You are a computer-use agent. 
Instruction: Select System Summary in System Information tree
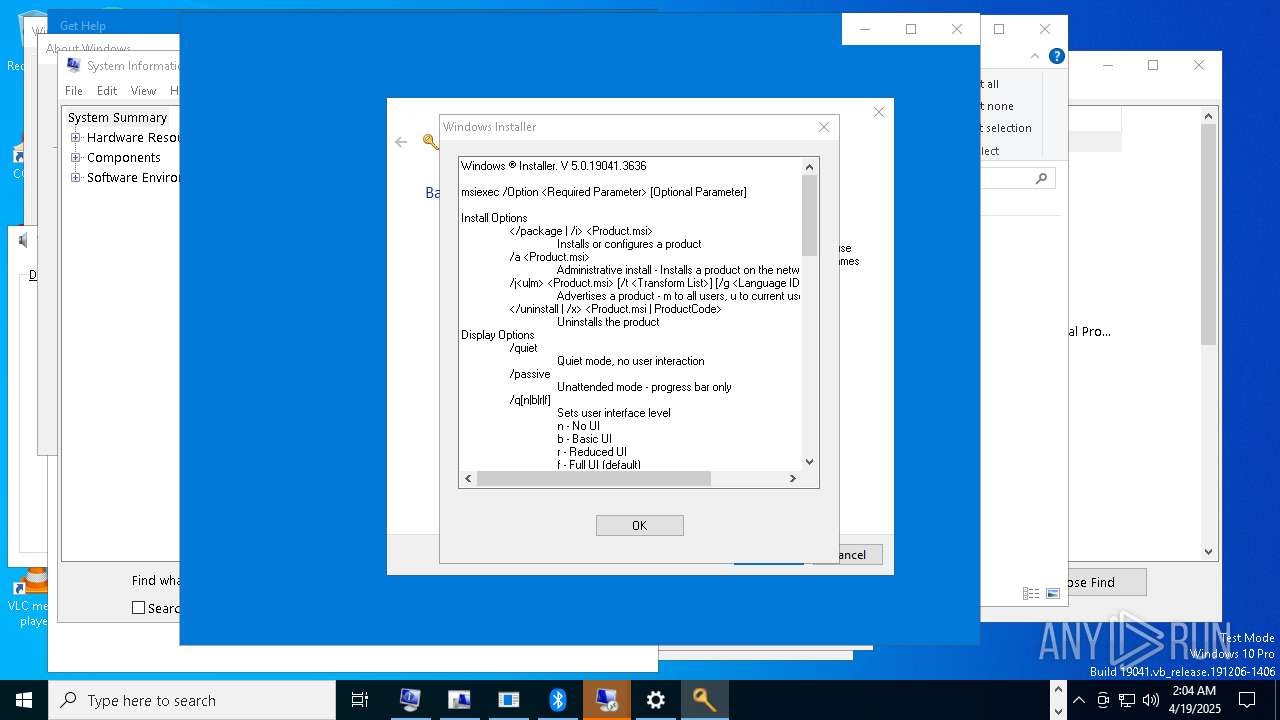click(x=117, y=117)
